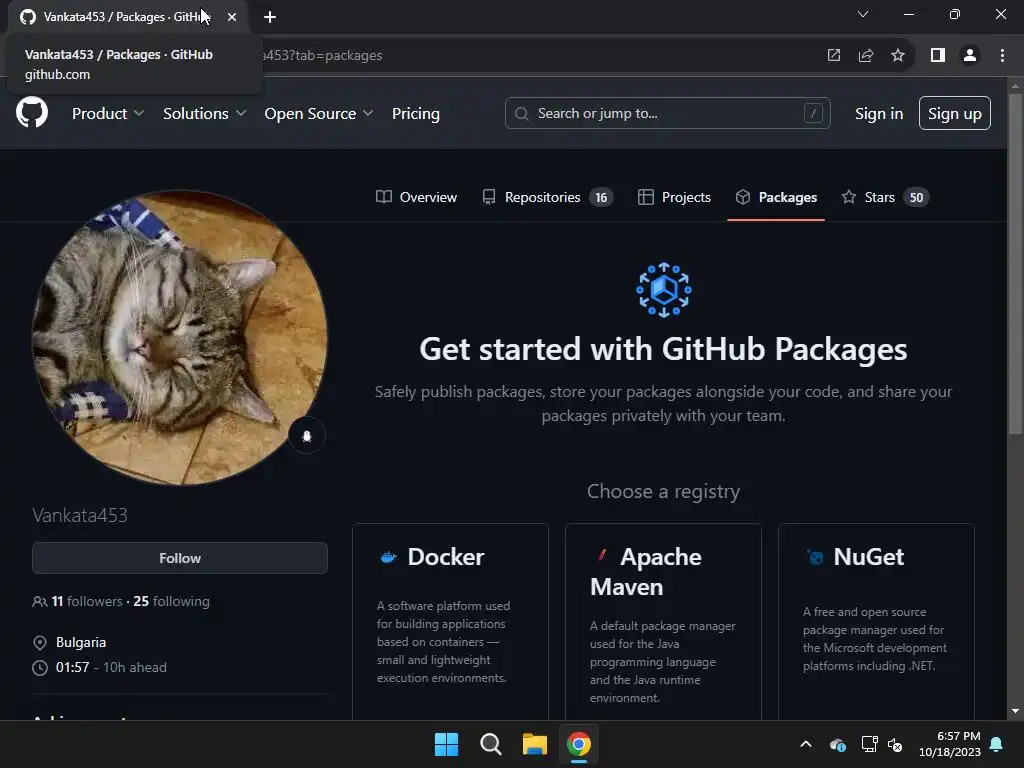View the 25 following list

(x=171, y=601)
